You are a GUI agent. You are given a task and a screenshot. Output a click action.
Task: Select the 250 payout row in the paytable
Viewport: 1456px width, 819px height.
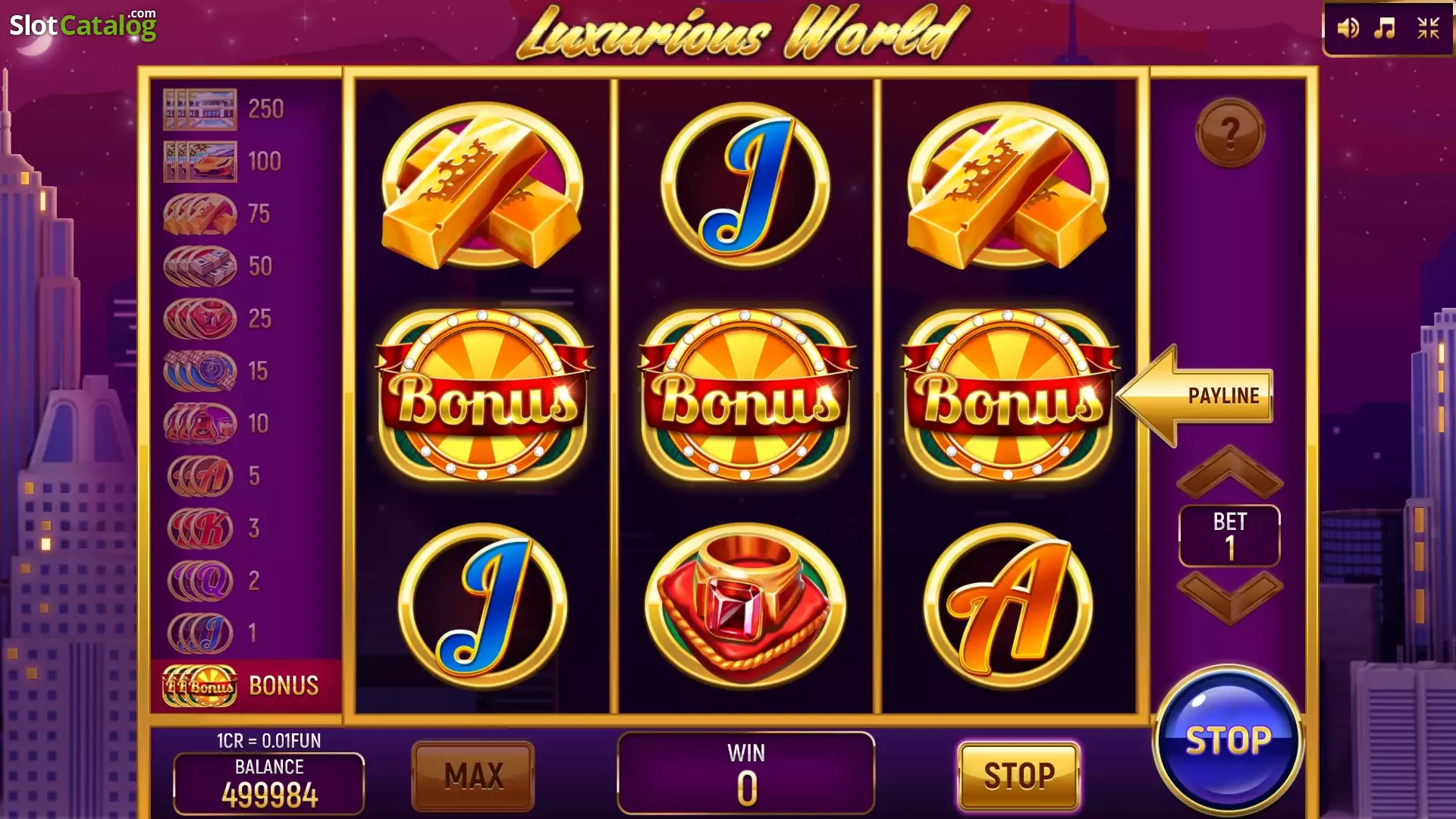pos(245,109)
